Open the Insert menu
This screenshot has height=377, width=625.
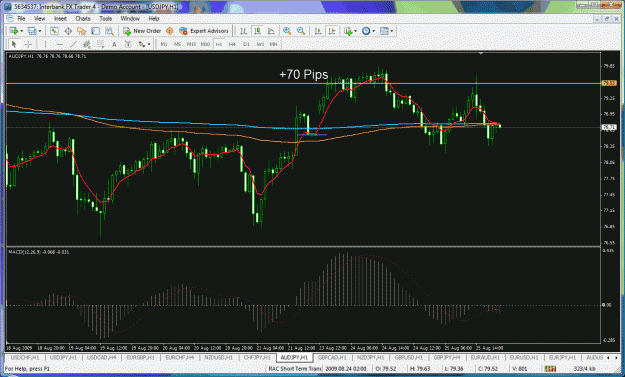click(x=60, y=18)
